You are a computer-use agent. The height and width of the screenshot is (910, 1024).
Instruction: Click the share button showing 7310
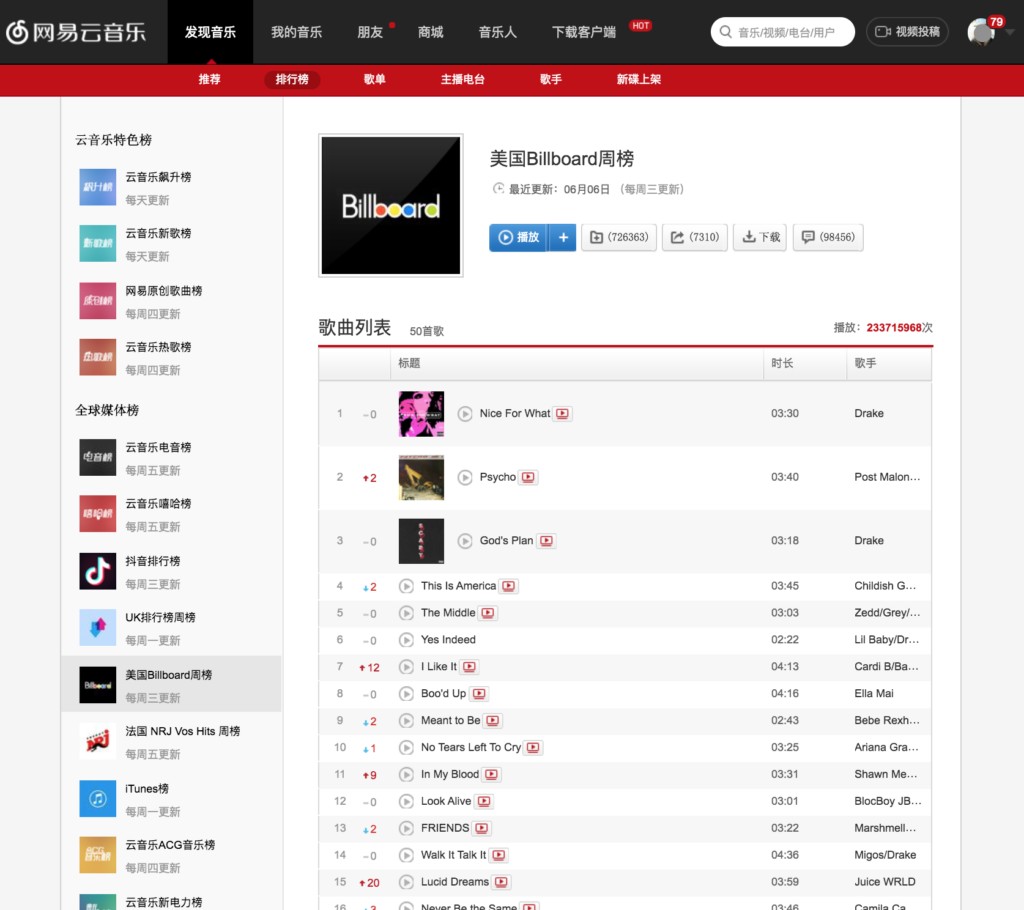(x=694, y=237)
